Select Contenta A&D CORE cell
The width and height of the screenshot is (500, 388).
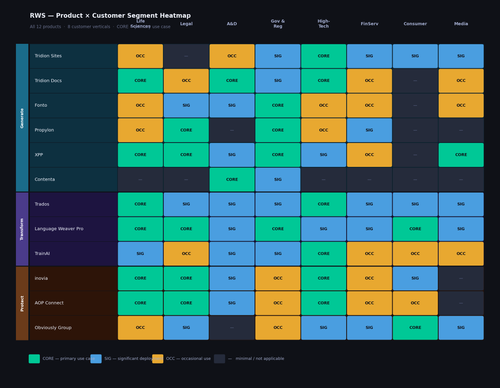(232, 179)
